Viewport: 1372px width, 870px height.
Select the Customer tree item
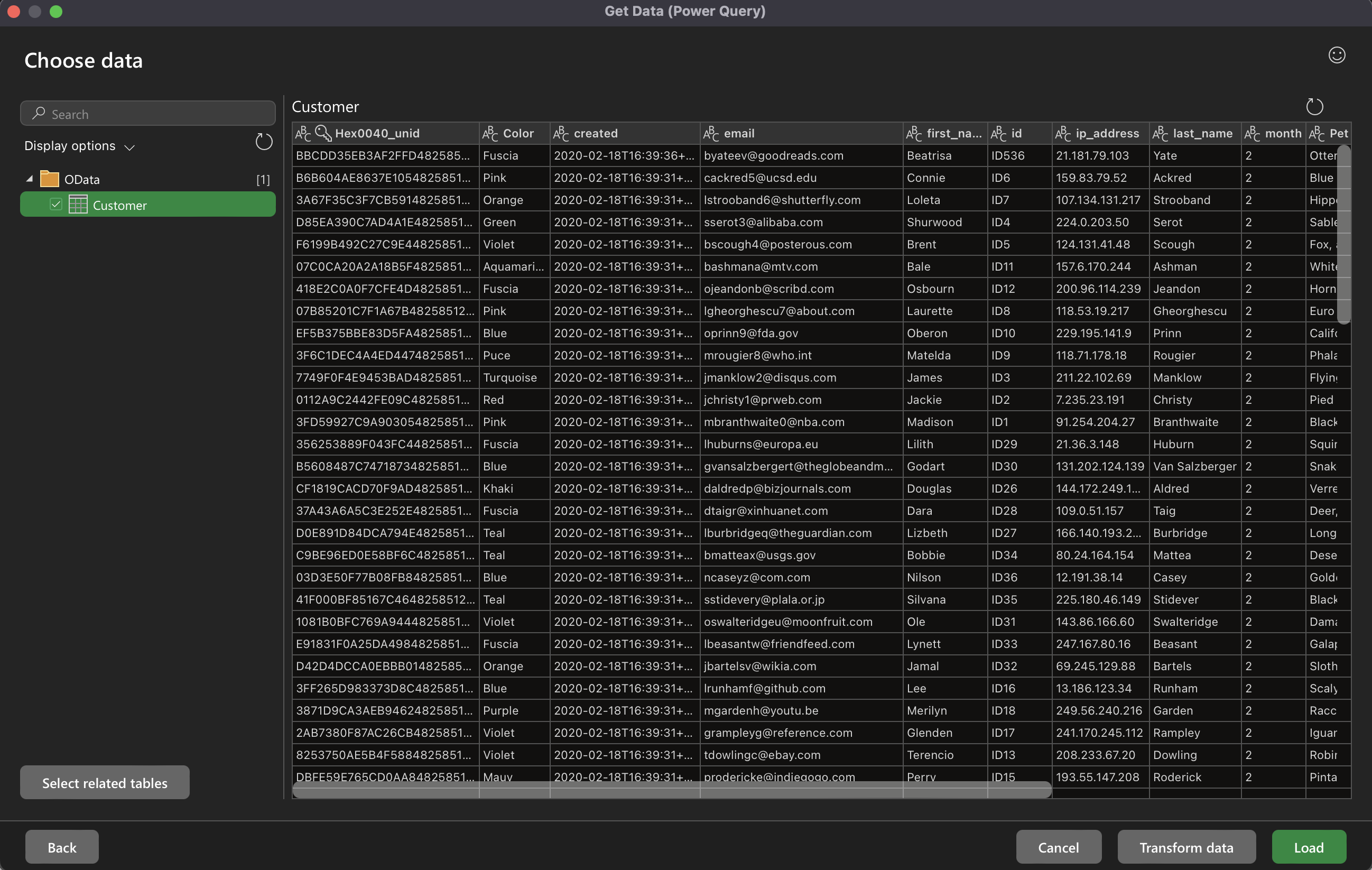pyautogui.click(x=148, y=205)
